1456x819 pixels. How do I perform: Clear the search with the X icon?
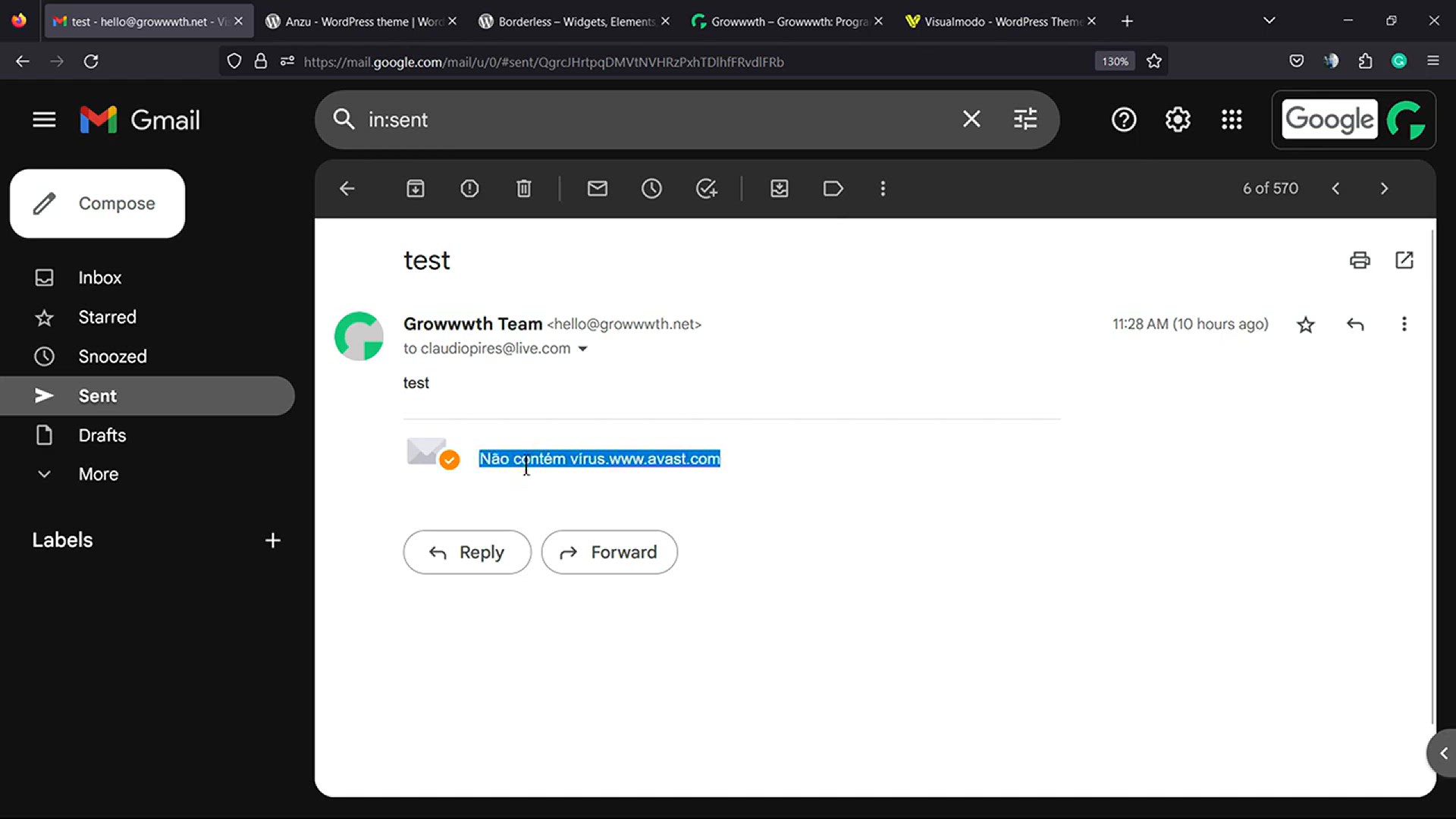971,119
